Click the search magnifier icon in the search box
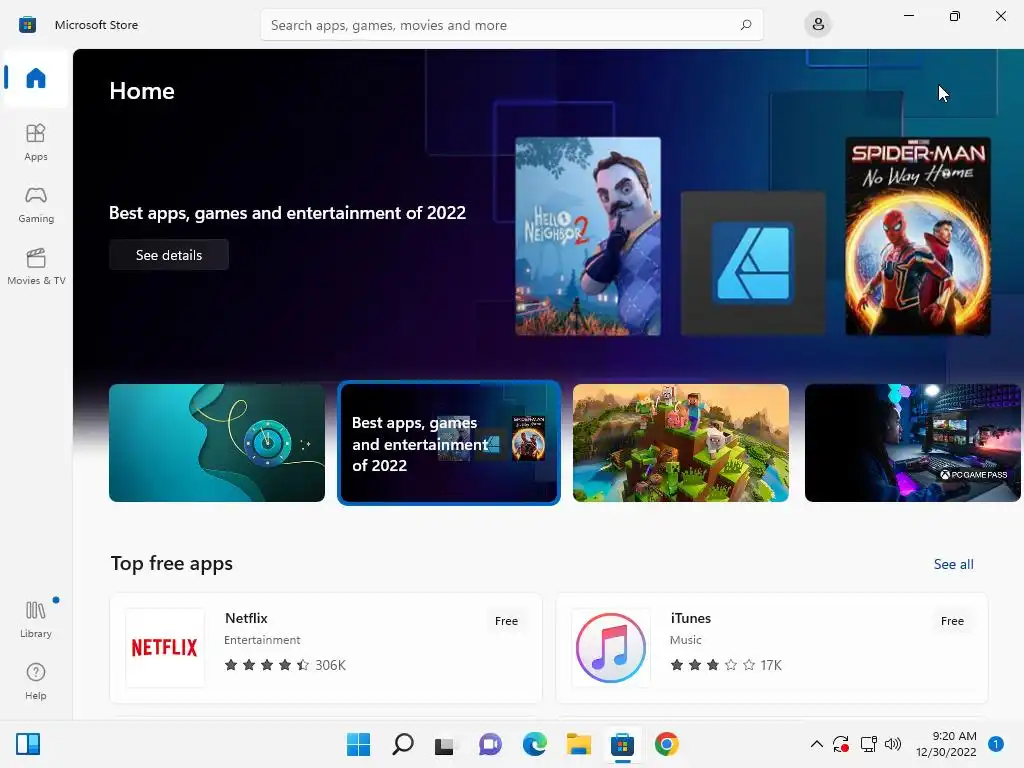This screenshot has height=768, width=1024. [746, 25]
